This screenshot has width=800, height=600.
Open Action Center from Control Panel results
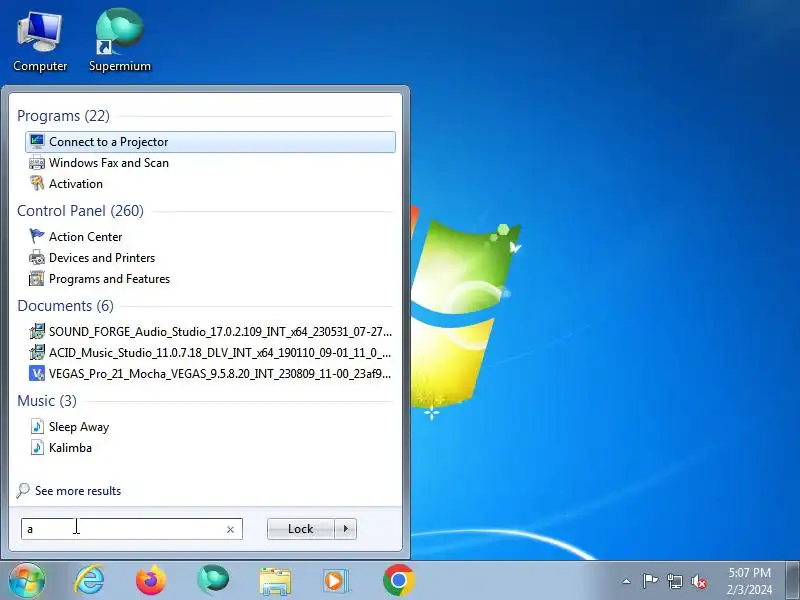click(210, 237)
